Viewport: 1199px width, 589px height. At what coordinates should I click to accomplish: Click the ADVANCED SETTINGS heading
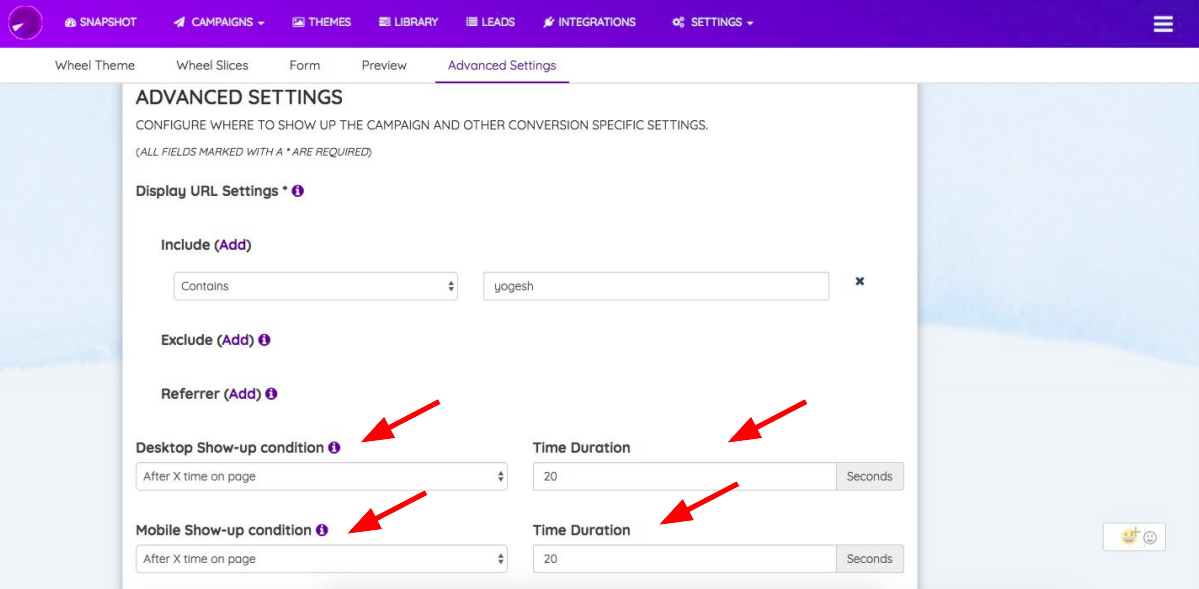239,97
